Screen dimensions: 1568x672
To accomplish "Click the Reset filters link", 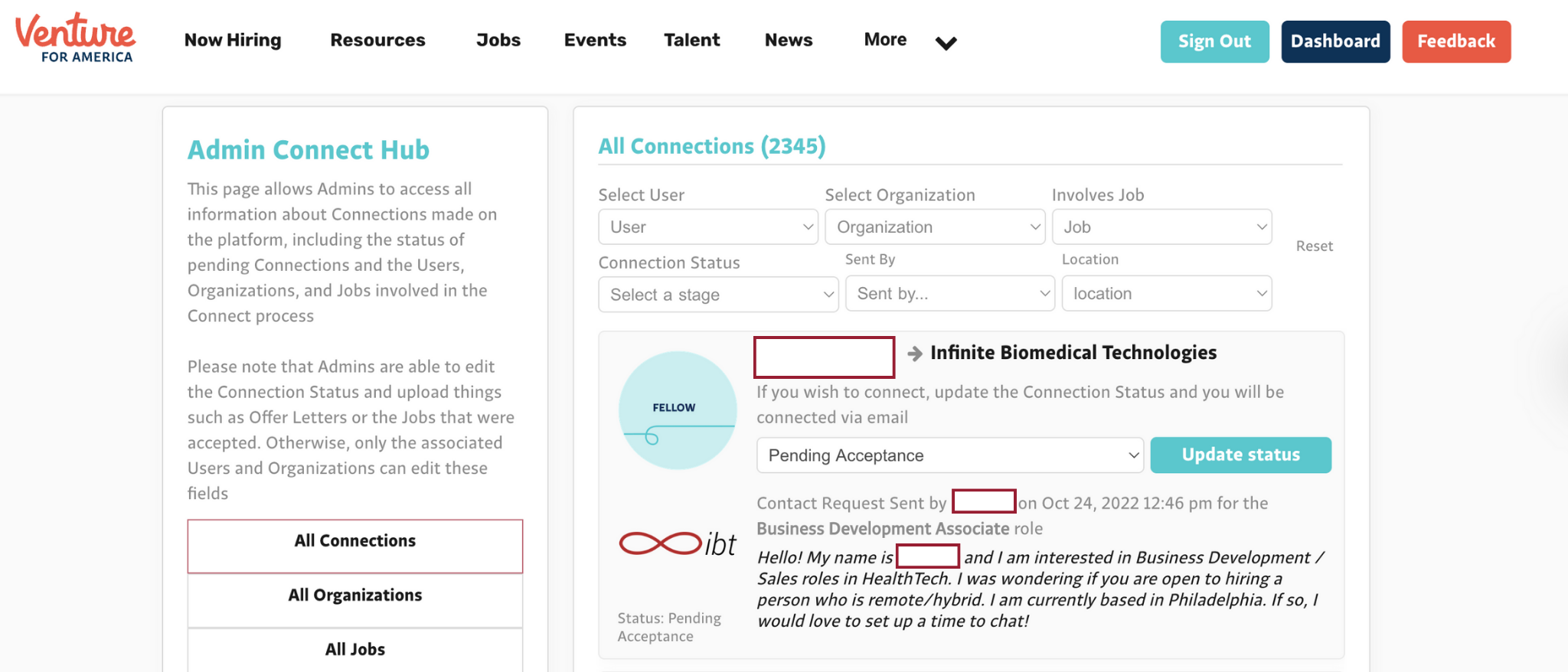I will (1314, 246).
